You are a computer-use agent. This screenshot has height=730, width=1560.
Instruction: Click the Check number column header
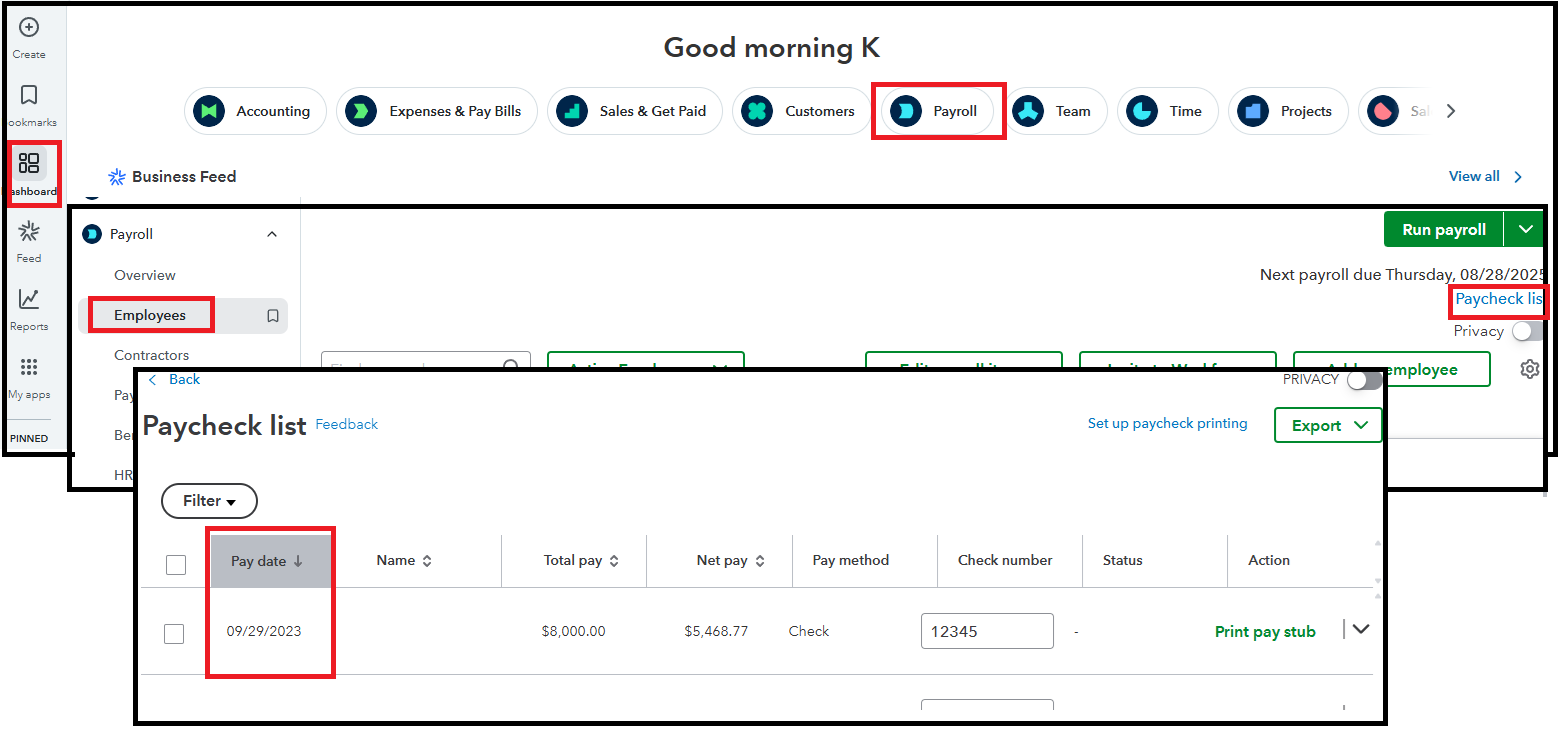point(1005,560)
